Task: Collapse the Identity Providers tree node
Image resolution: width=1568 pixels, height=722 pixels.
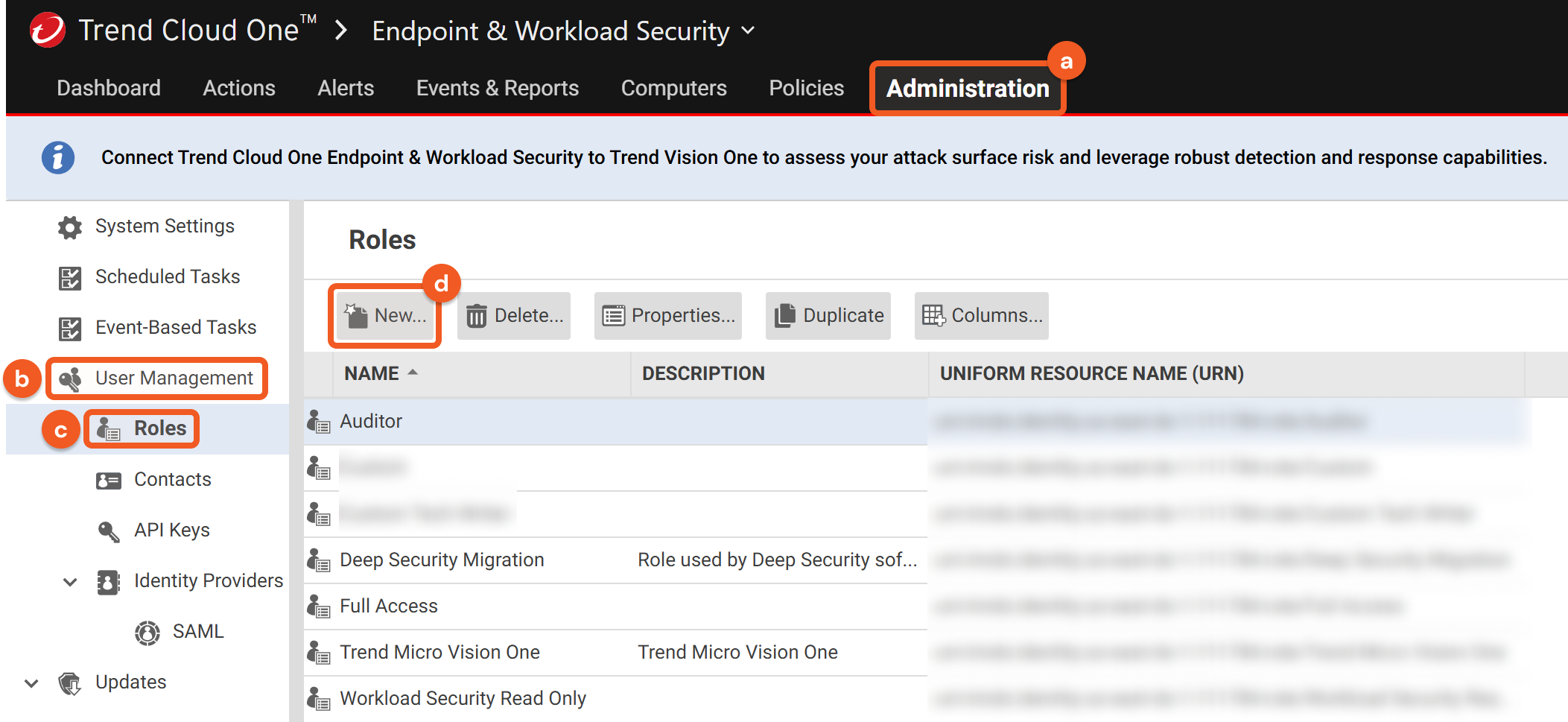Action: tap(70, 582)
